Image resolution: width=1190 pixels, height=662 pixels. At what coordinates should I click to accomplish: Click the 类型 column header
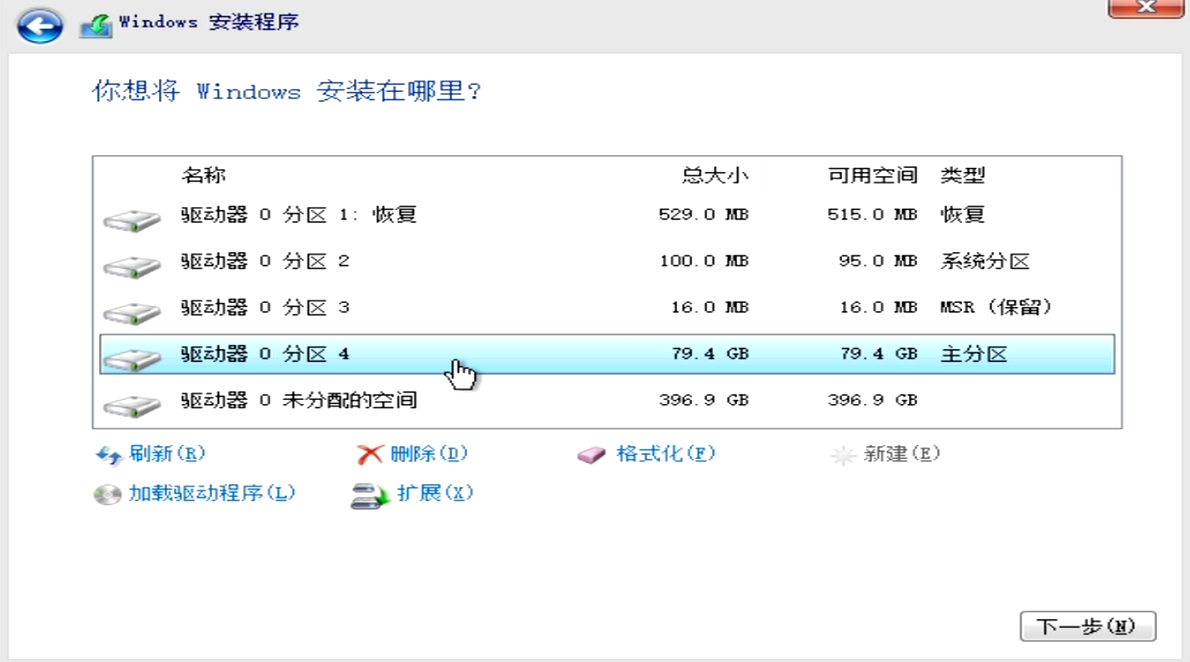963,175
